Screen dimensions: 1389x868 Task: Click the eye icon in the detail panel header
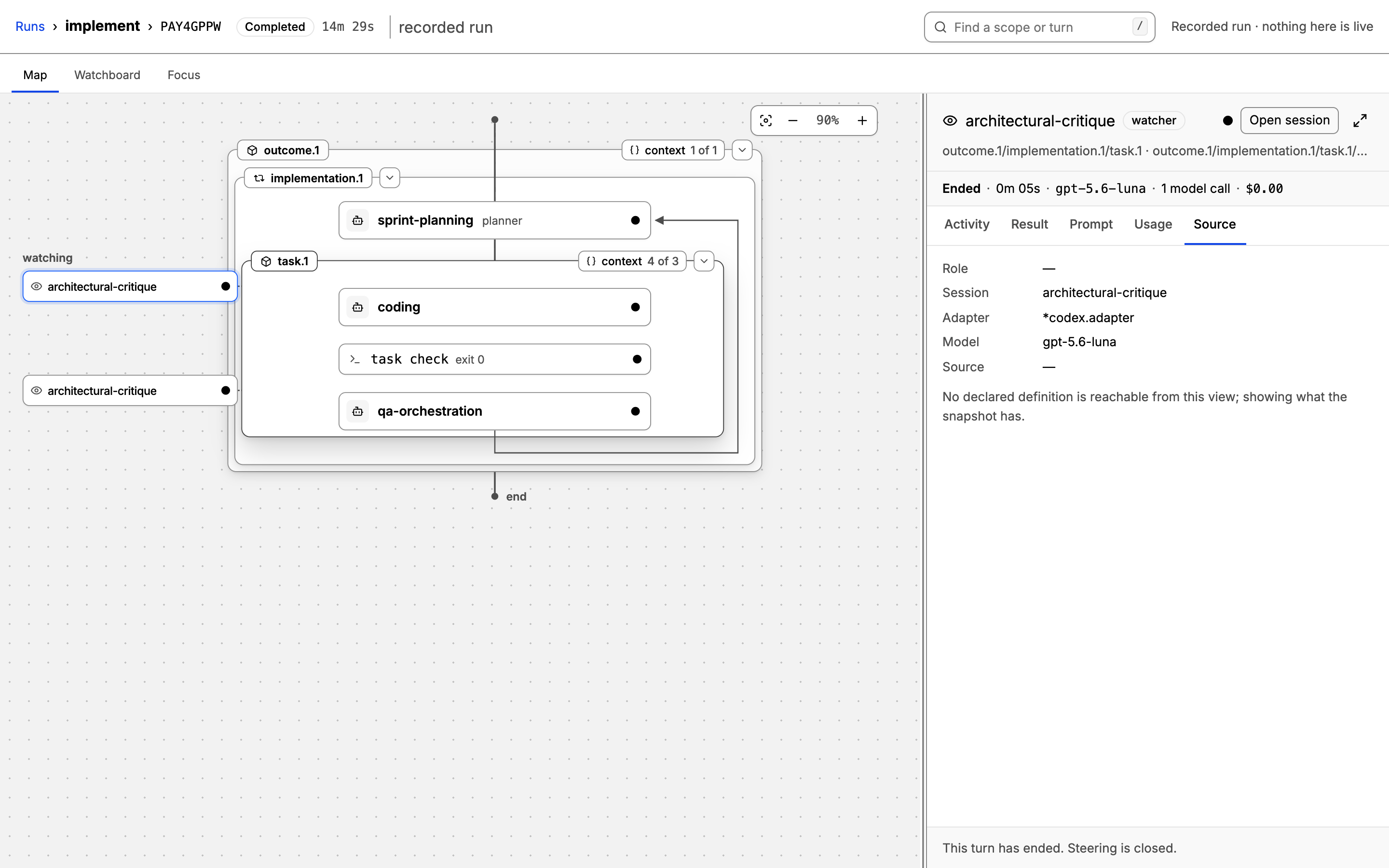pos(950,121)
